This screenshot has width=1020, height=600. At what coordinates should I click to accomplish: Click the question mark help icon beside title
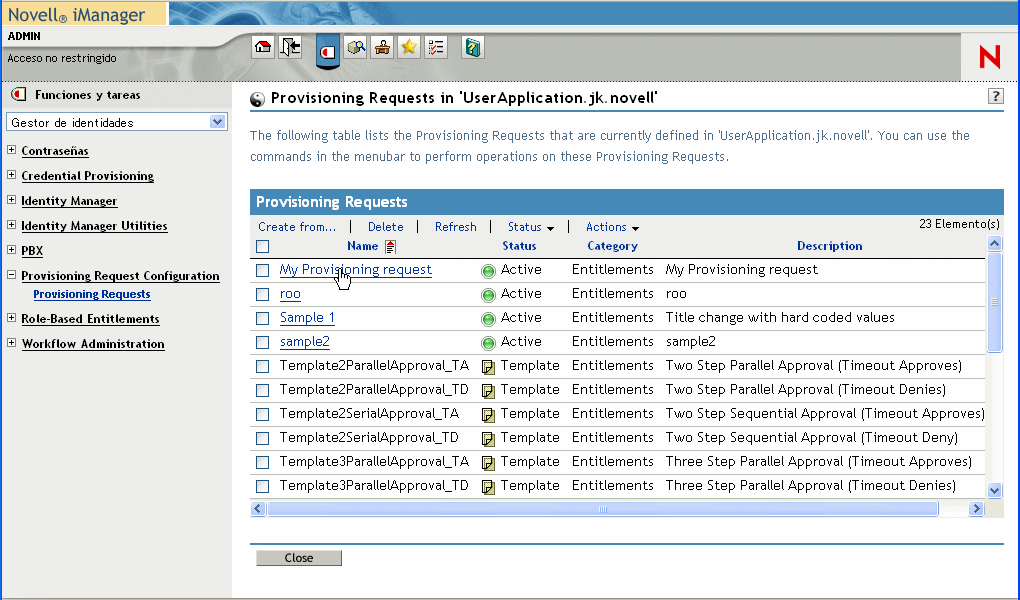(995, 96)
